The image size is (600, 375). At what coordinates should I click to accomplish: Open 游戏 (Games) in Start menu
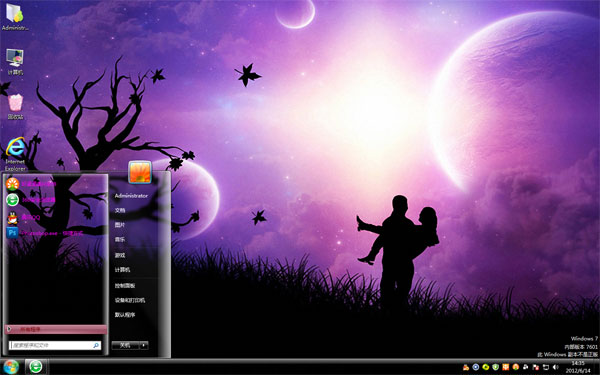pos(120,255)
